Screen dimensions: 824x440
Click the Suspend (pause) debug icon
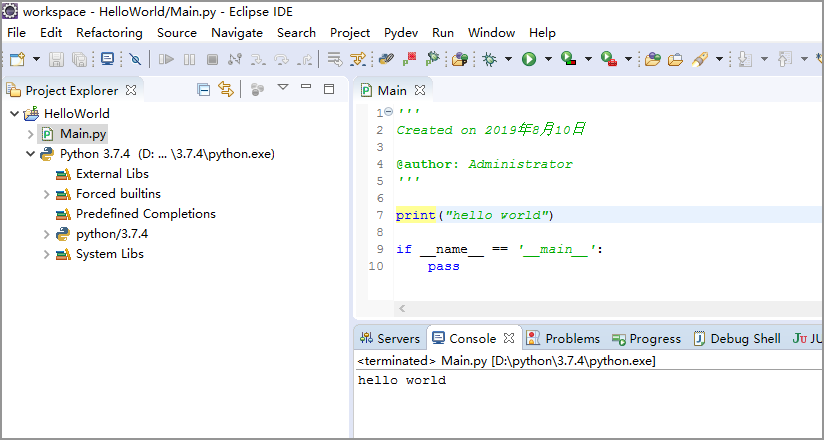190,59
